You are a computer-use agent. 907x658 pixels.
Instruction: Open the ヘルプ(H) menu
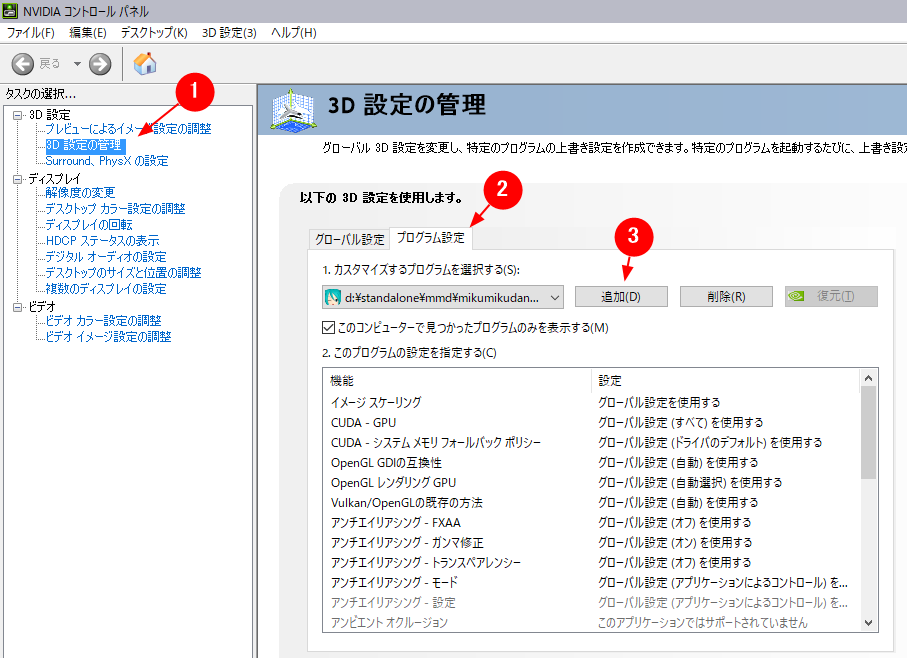[x=294, y=33]
